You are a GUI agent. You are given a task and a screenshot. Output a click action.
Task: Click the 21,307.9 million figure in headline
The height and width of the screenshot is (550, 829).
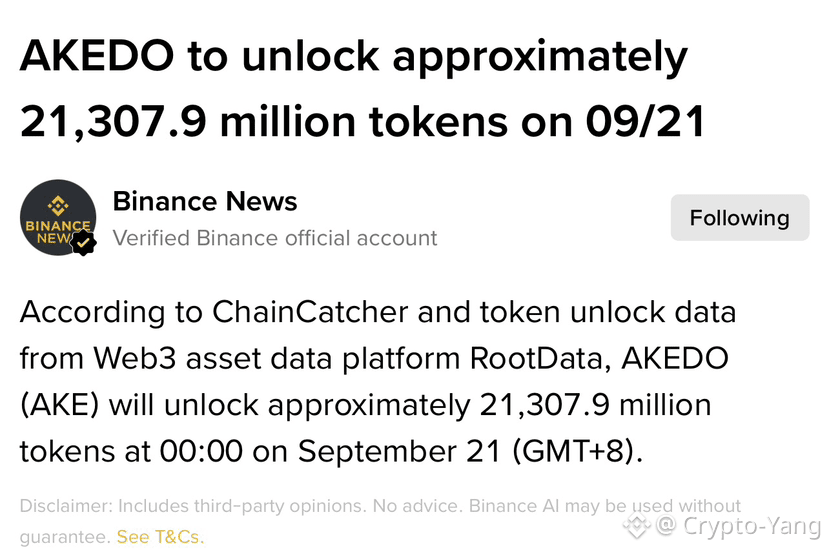[188, 122]
